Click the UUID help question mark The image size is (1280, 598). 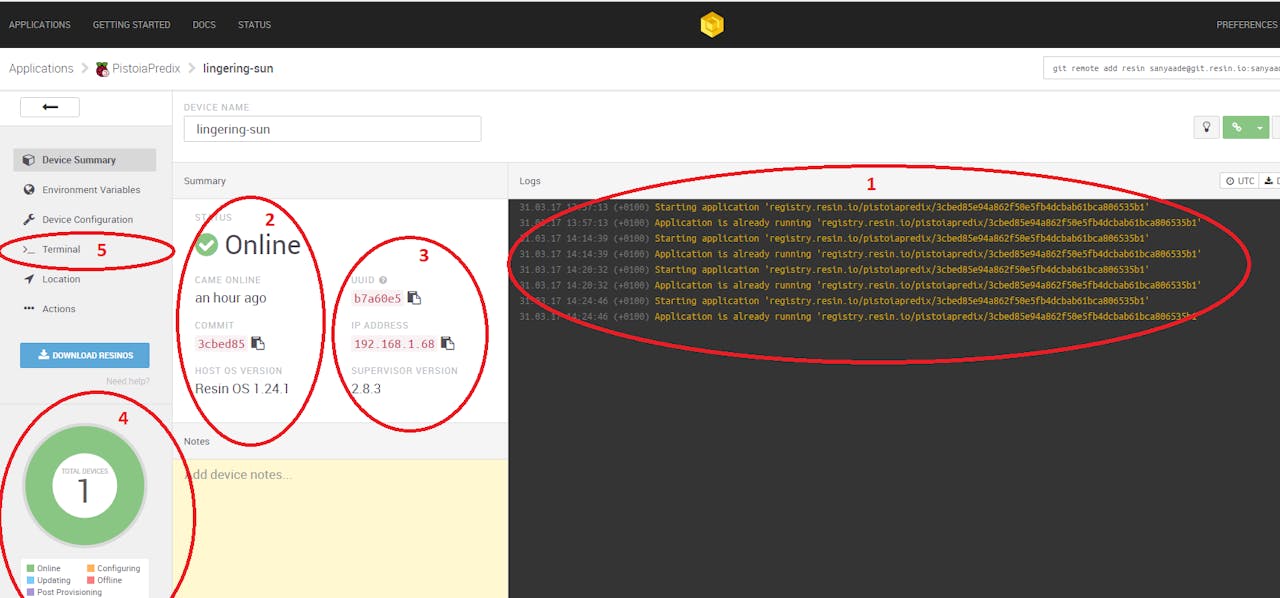tap(383, 280)
